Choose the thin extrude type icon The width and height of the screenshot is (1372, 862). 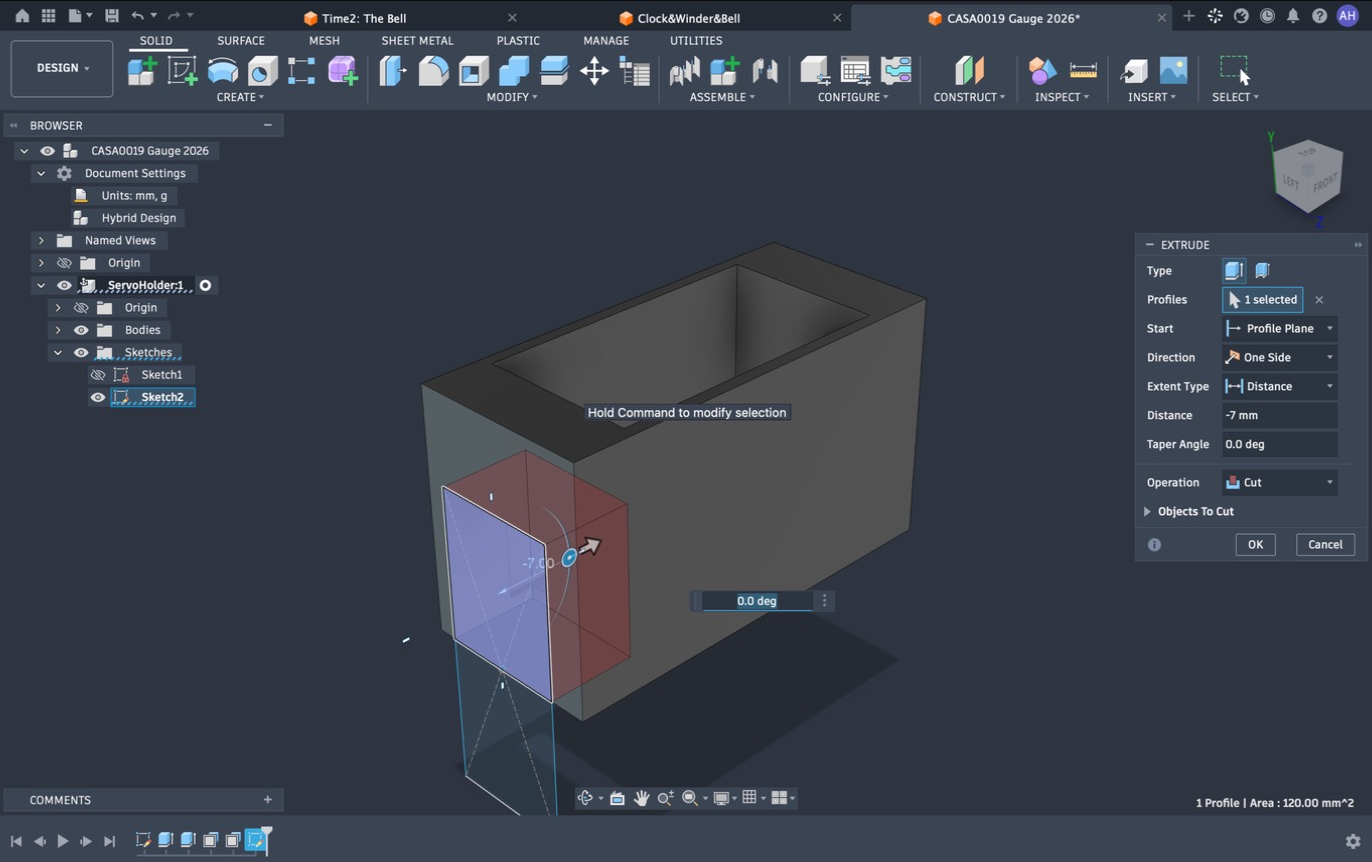pos(1262,270)
